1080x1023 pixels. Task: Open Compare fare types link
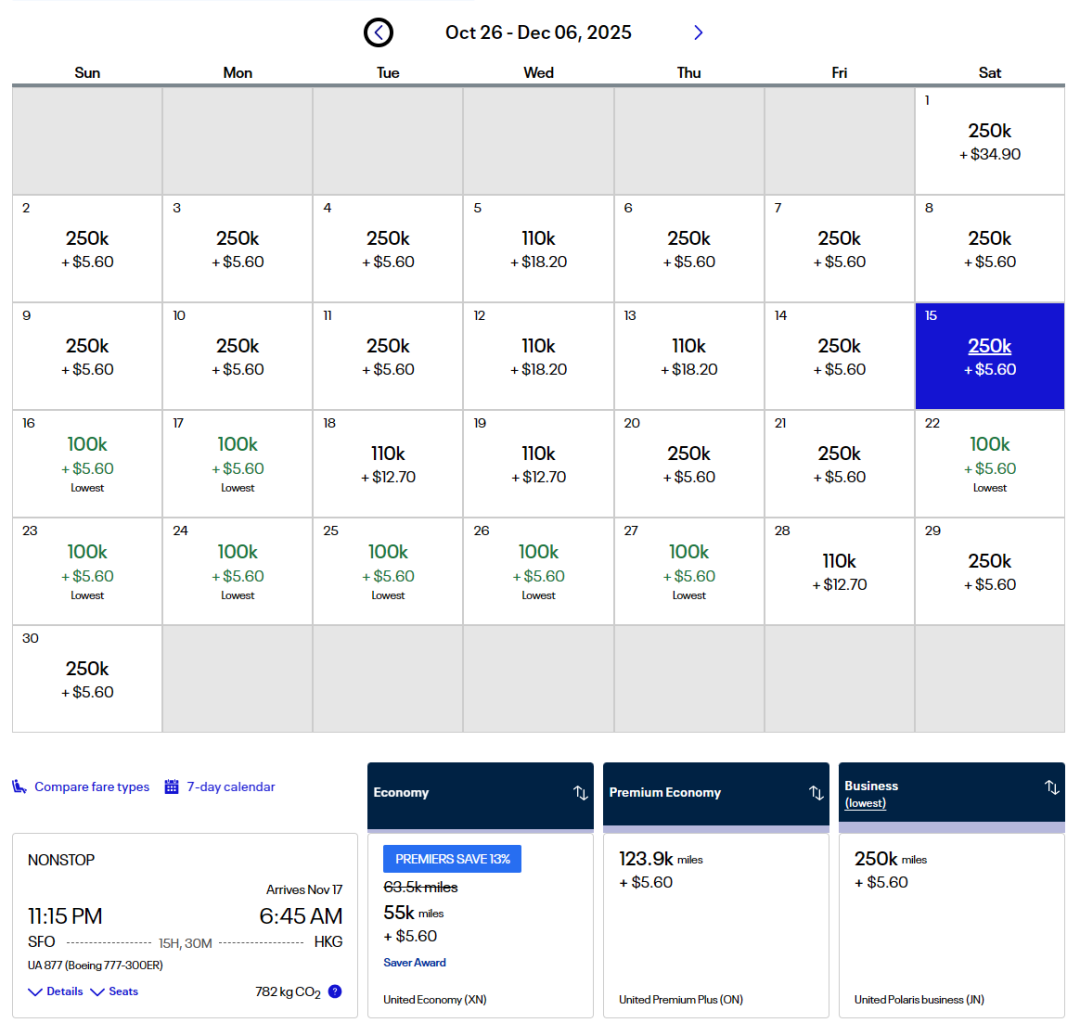pyautogui.click(x=91, y=787)
